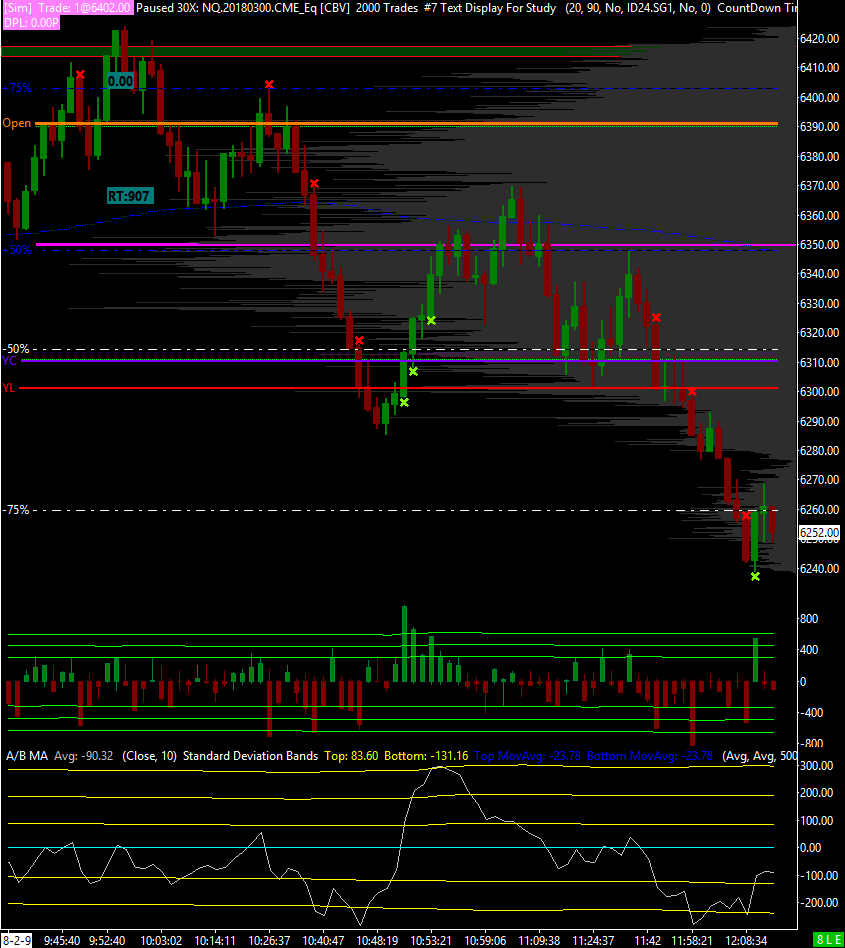Select the red 'YL' line label
The height and width of the screenshot is (948, 845).
[8, 388]
